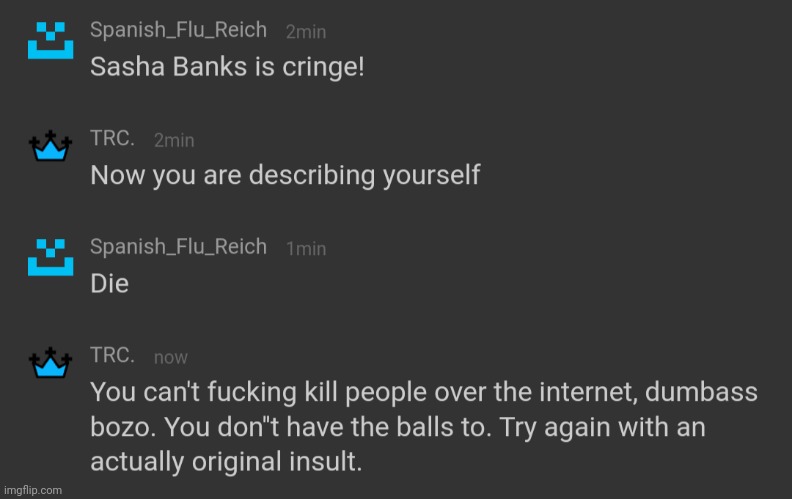Open the imgflip.com watermark link
Screen dimensions: 792x499
[x=33, y=490]
